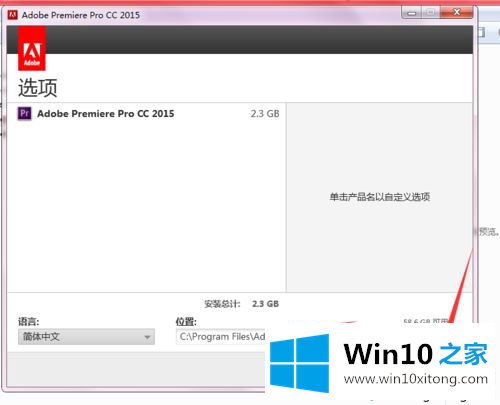Click the red Adobe logo
The height and width of the screenshot is (405, 500).
(32, 49)
